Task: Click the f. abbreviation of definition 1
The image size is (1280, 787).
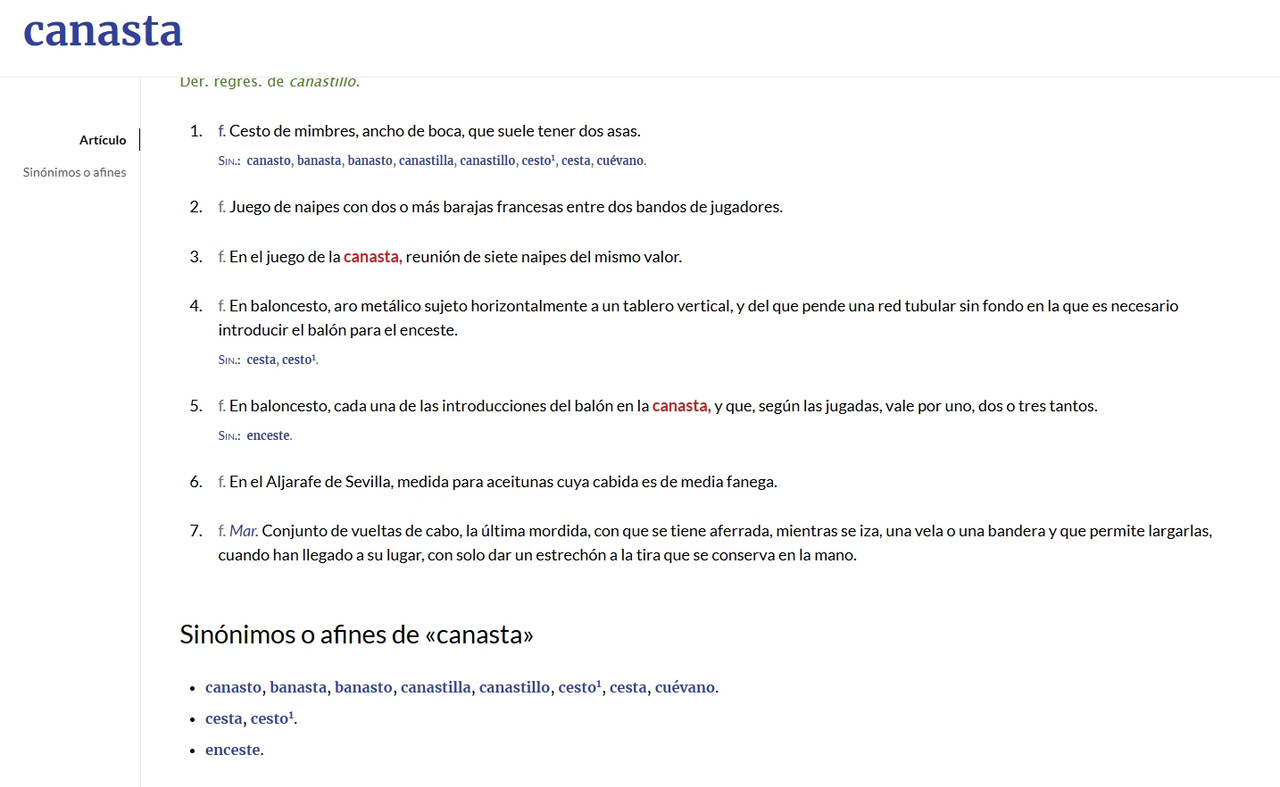Action: [222, 131]
